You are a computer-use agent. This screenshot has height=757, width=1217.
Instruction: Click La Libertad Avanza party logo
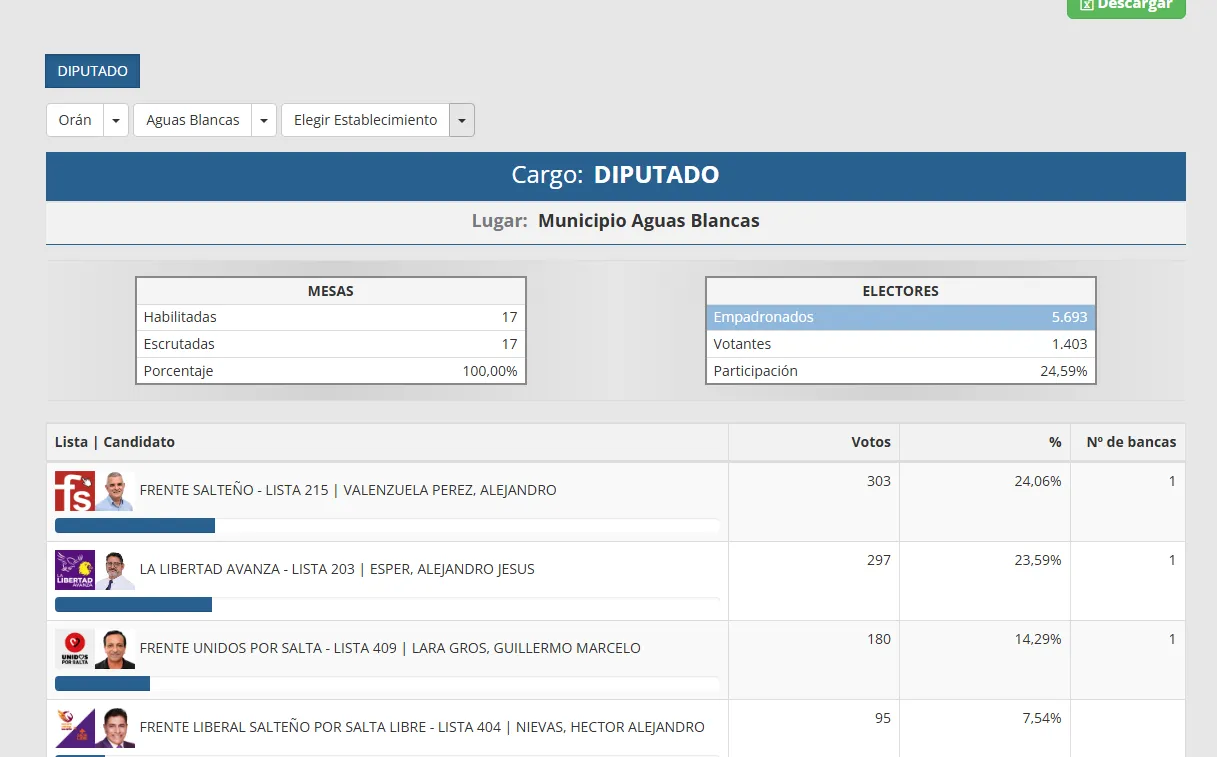point(74,570)
